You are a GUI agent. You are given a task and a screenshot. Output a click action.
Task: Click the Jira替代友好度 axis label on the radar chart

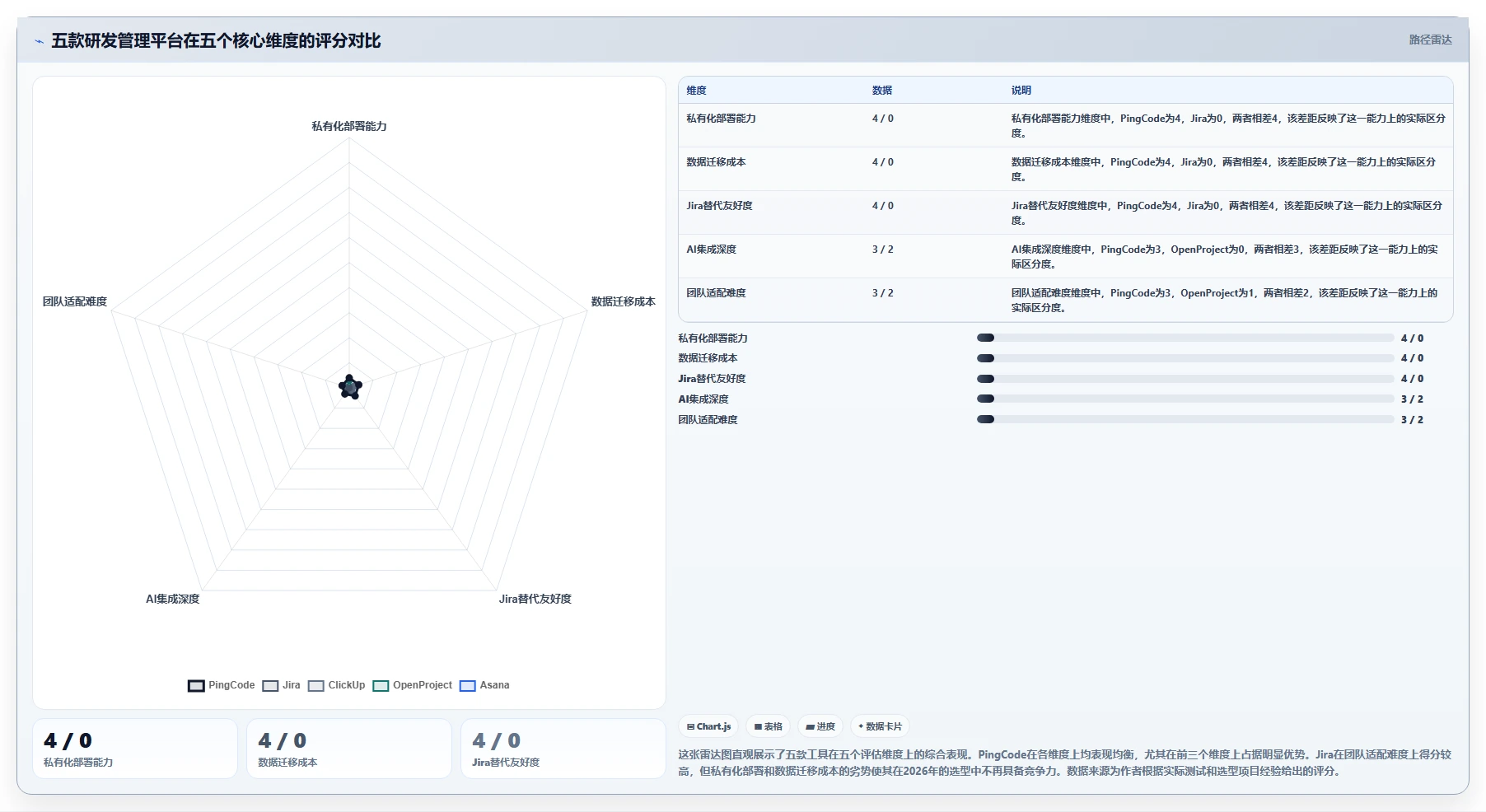click(x=535, y=599)
